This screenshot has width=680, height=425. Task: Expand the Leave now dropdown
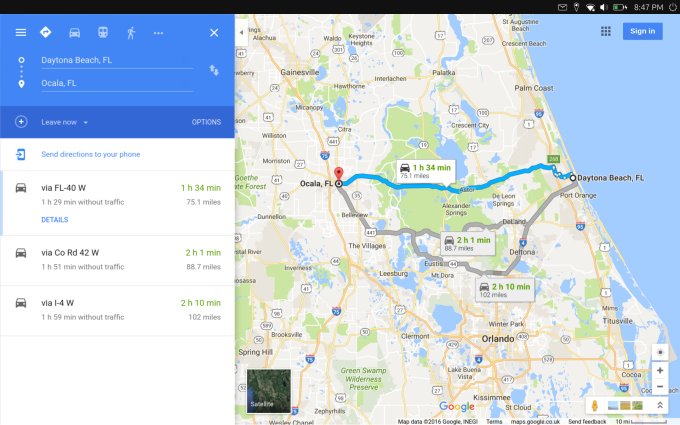pos(64,122)
